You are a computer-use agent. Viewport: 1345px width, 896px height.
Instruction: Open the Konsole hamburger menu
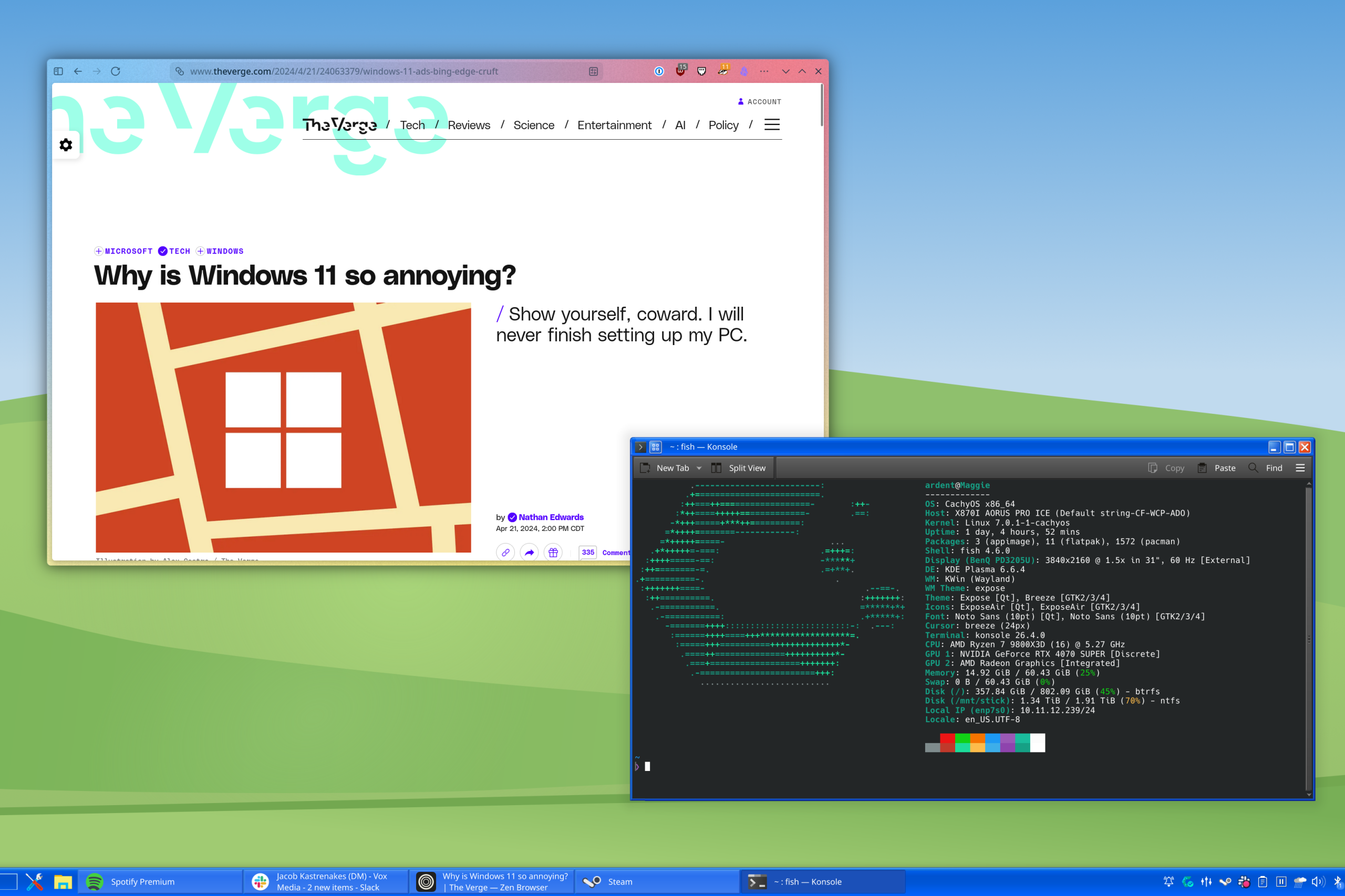1300,467
